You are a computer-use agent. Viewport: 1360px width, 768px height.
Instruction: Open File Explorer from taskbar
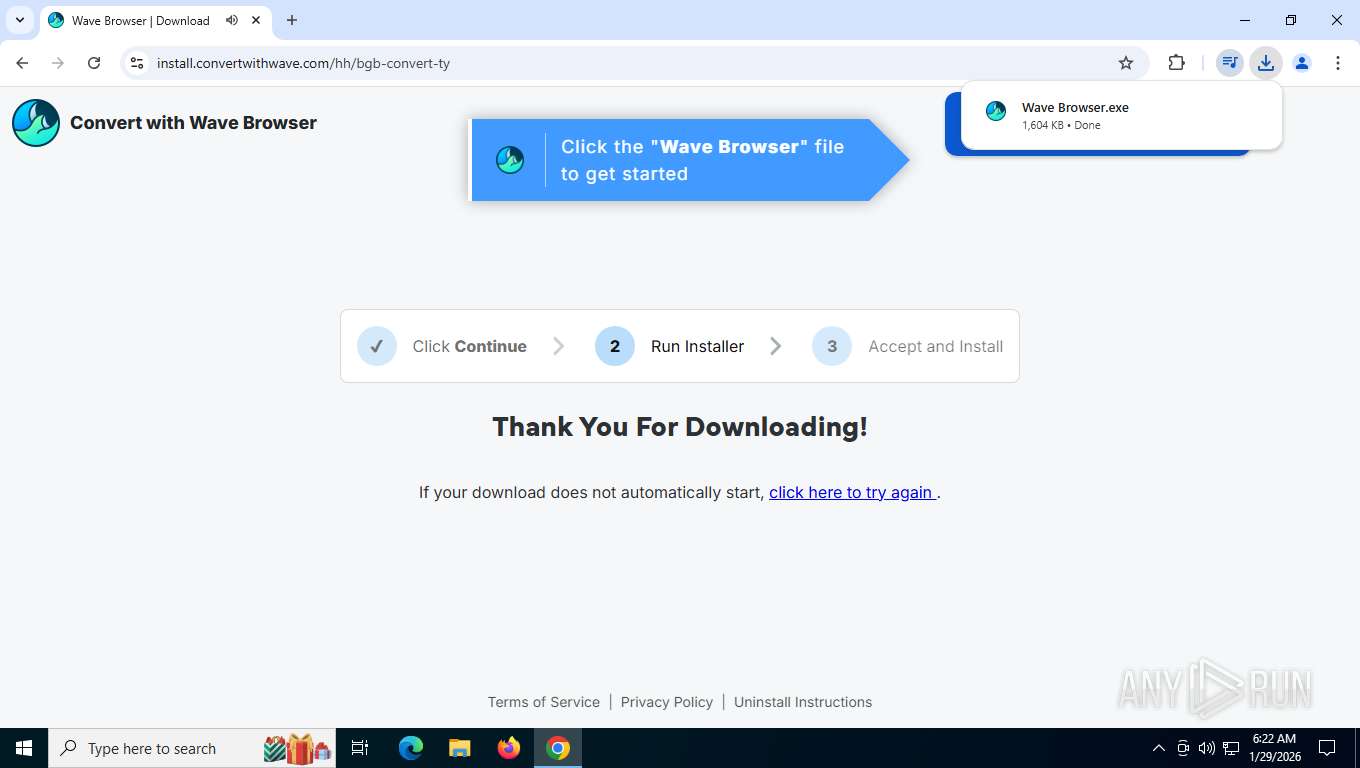point(460,748)
